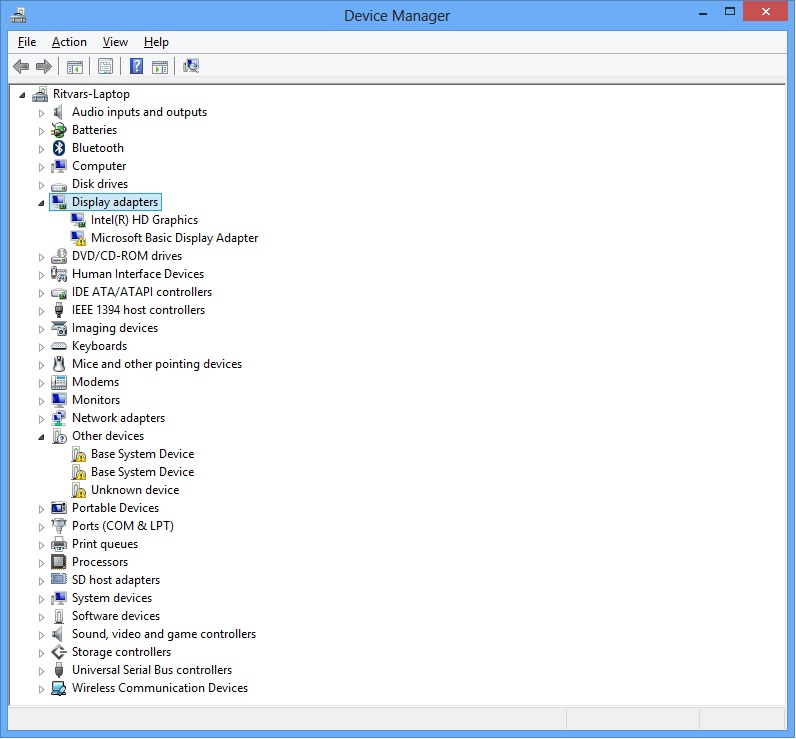Expand the Monitors category

tap(41, 401)
